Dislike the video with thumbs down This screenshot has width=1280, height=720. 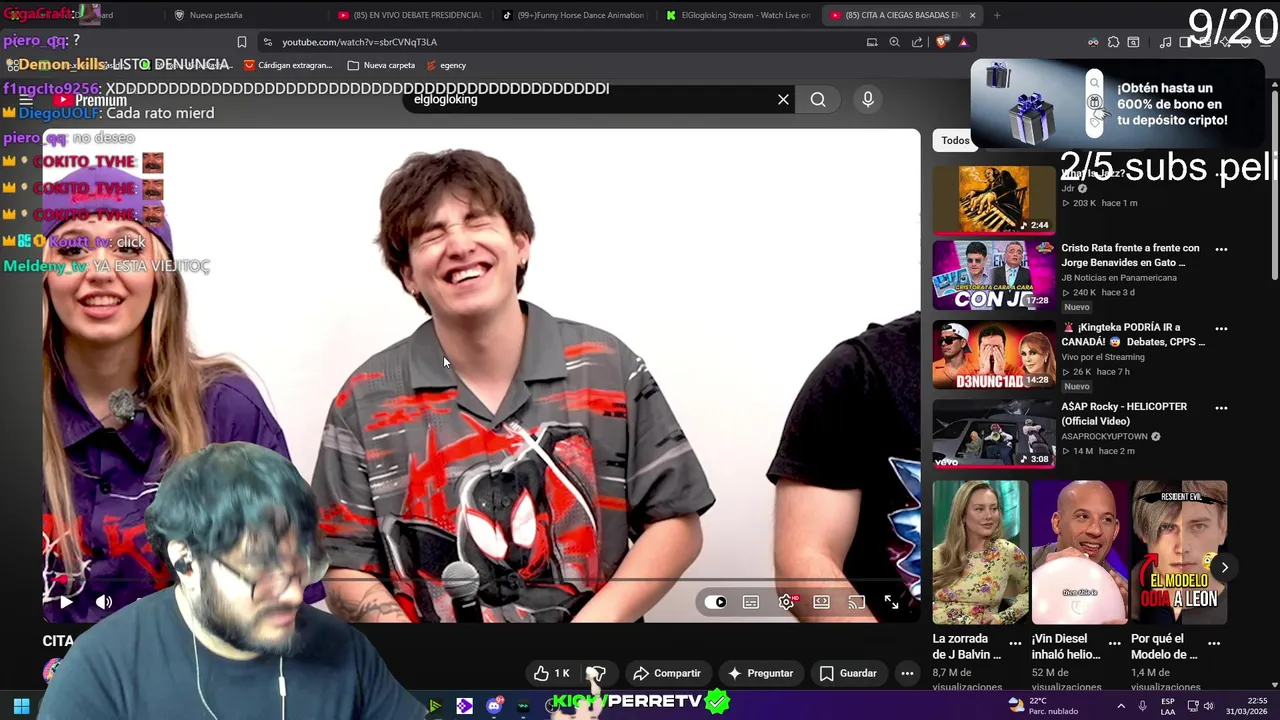click(x=596, y=673)
